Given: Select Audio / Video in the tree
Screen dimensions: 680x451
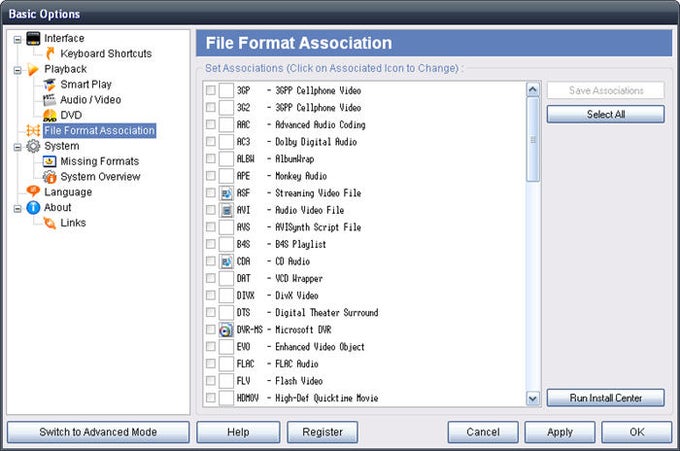Looking at the screenshot, I should (90, 100).
